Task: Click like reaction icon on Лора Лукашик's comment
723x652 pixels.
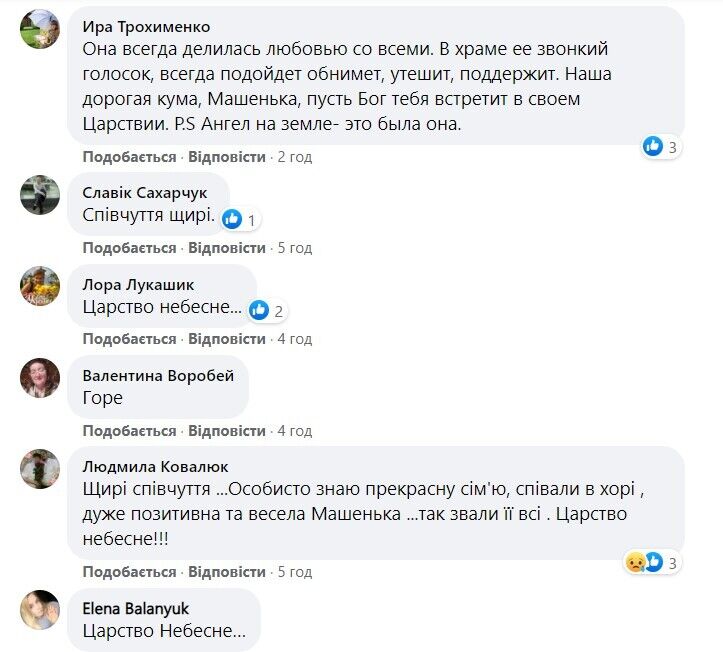Action: point(259,309)
